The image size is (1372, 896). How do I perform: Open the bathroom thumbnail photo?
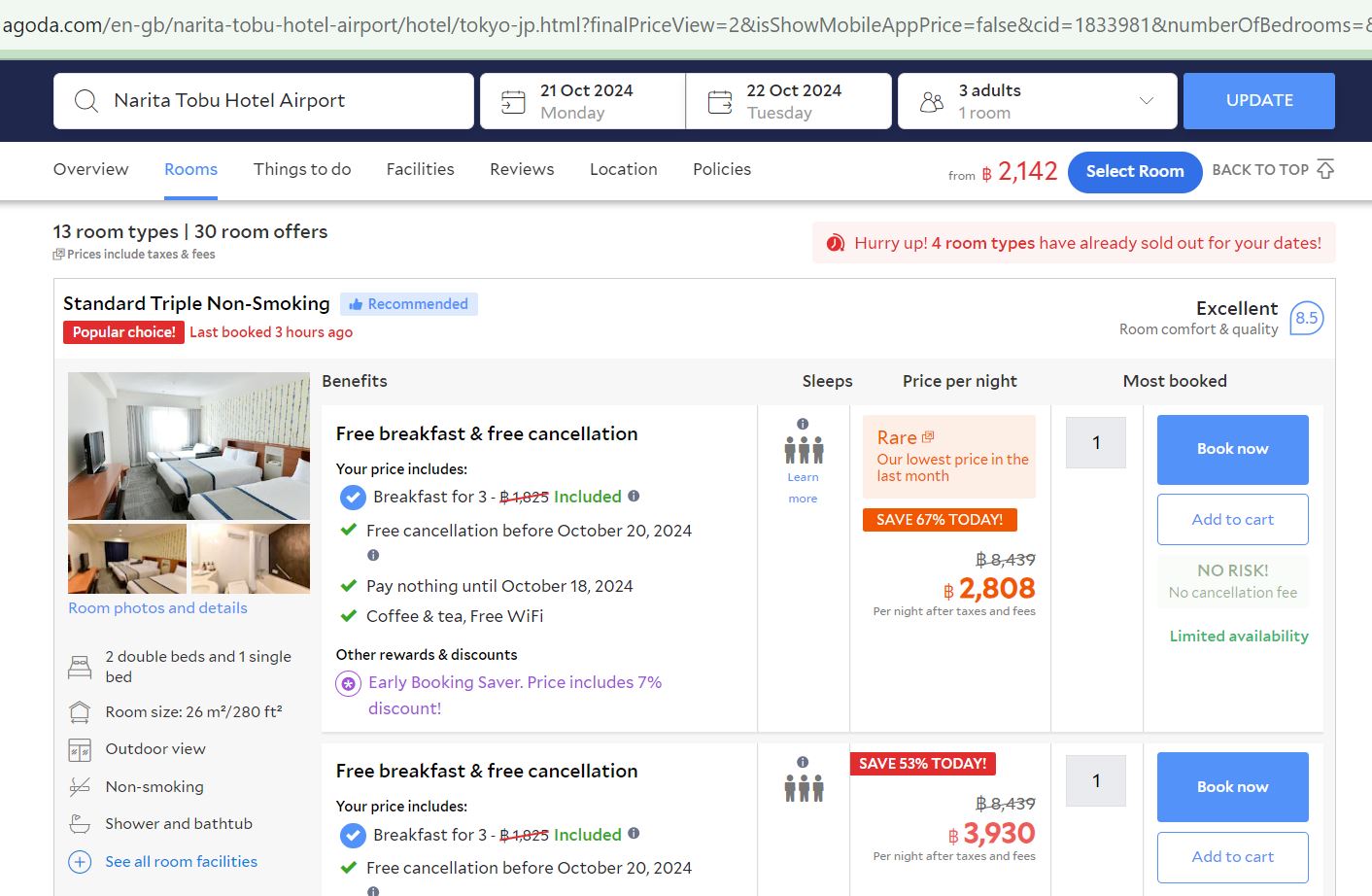[x=251, y=559]
